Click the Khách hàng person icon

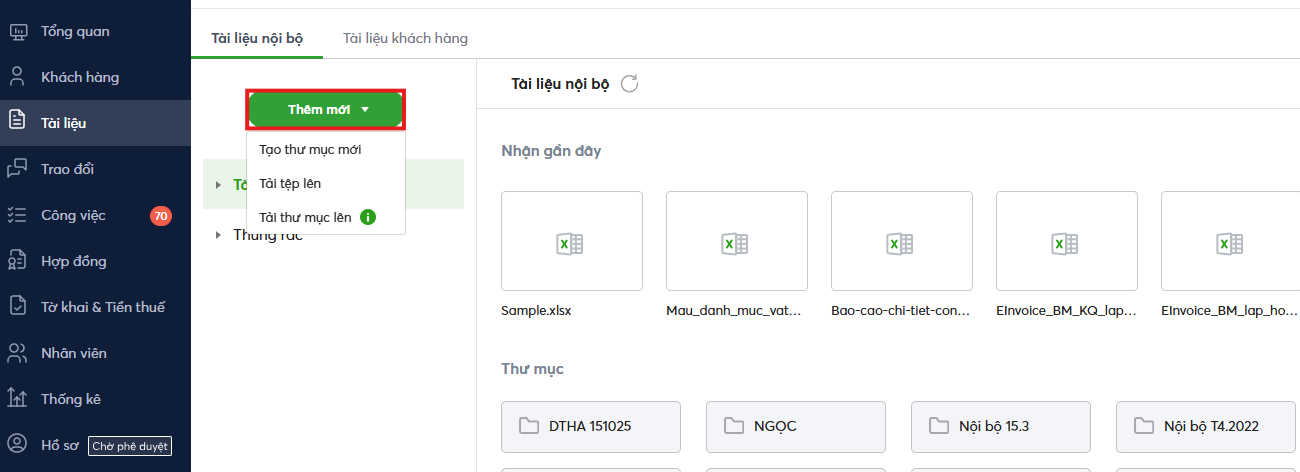(17, 78)
